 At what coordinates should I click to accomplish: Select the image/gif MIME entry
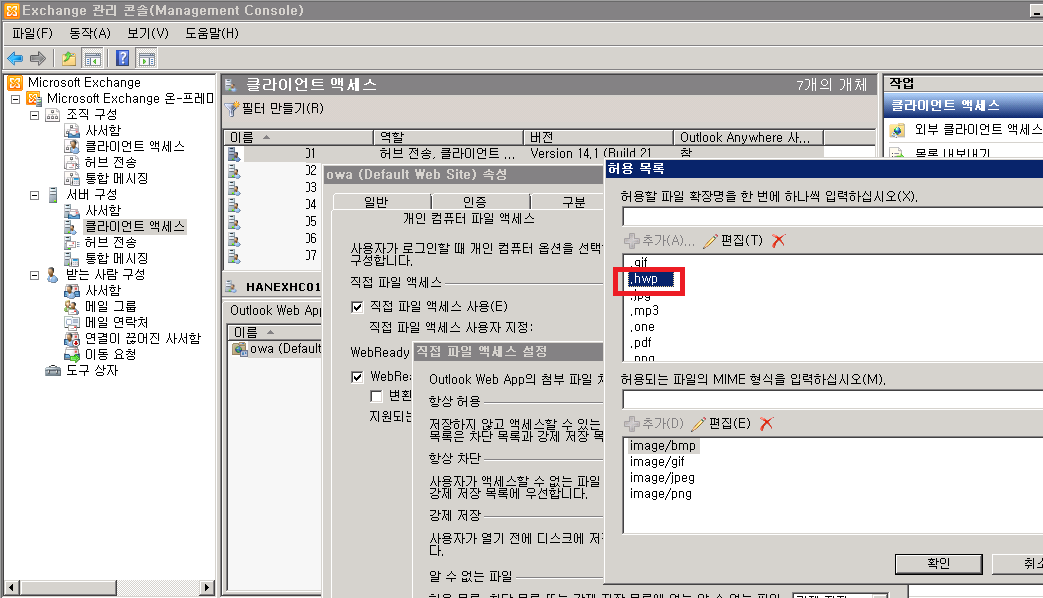(x=657, y=462)
